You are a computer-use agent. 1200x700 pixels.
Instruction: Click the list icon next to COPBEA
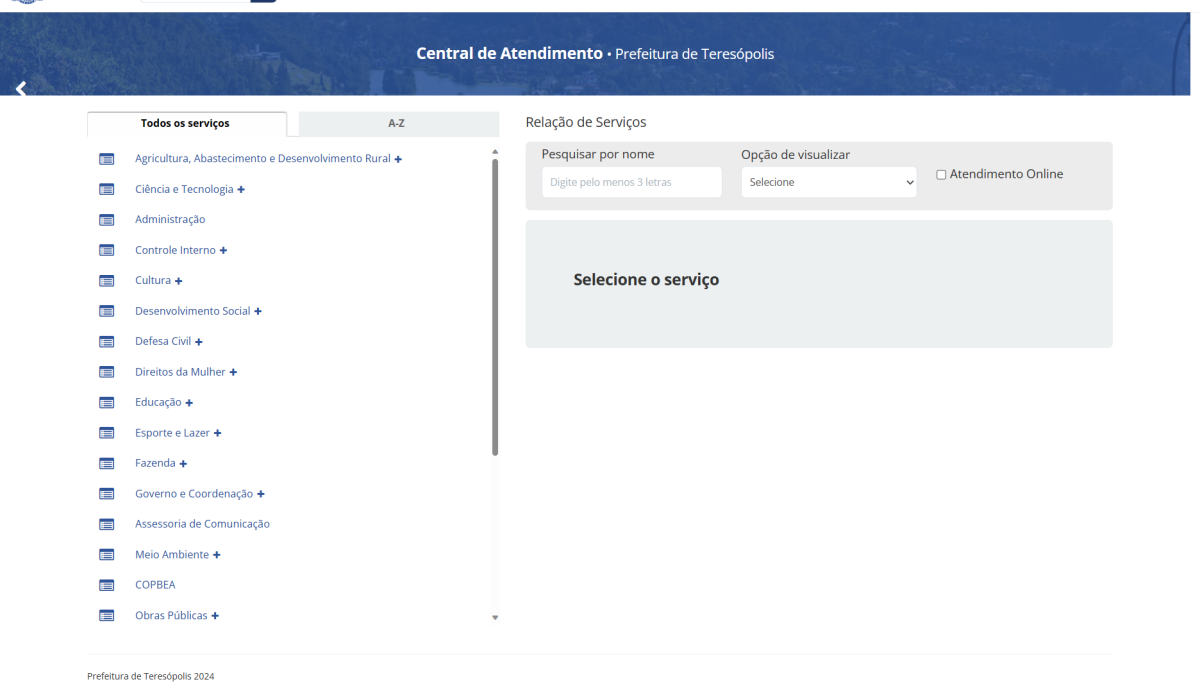point(107,585)
